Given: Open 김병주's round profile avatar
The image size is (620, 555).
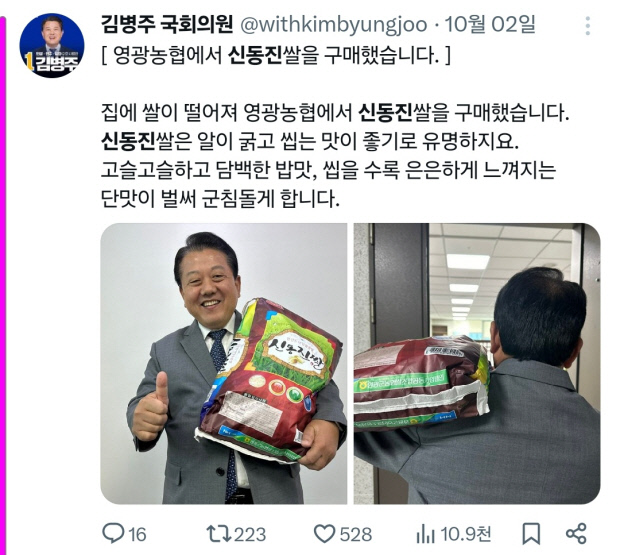Looking at the screenshot, I should pyautogui.click(x=52, y=45).
